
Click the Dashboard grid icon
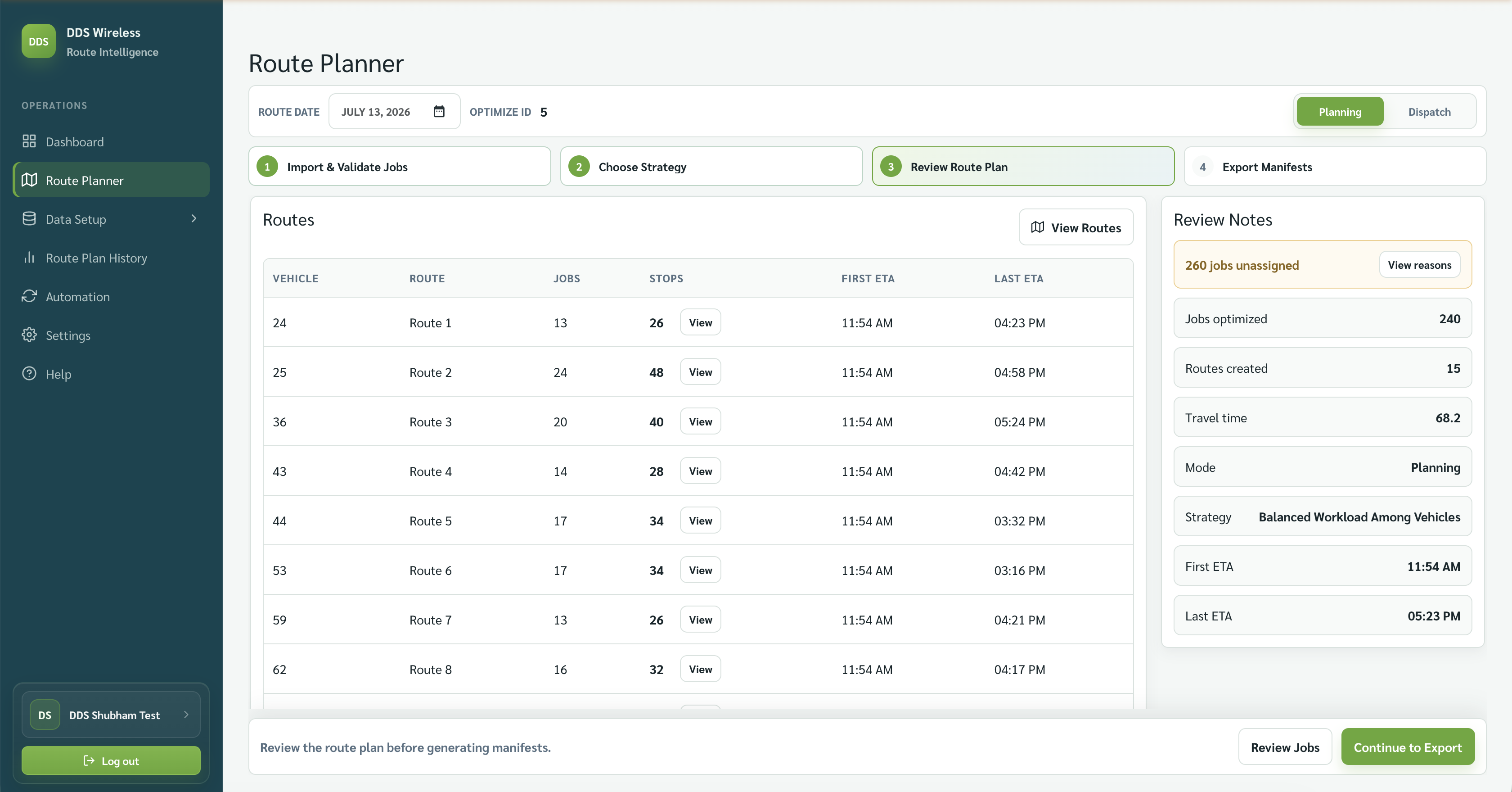29,141
